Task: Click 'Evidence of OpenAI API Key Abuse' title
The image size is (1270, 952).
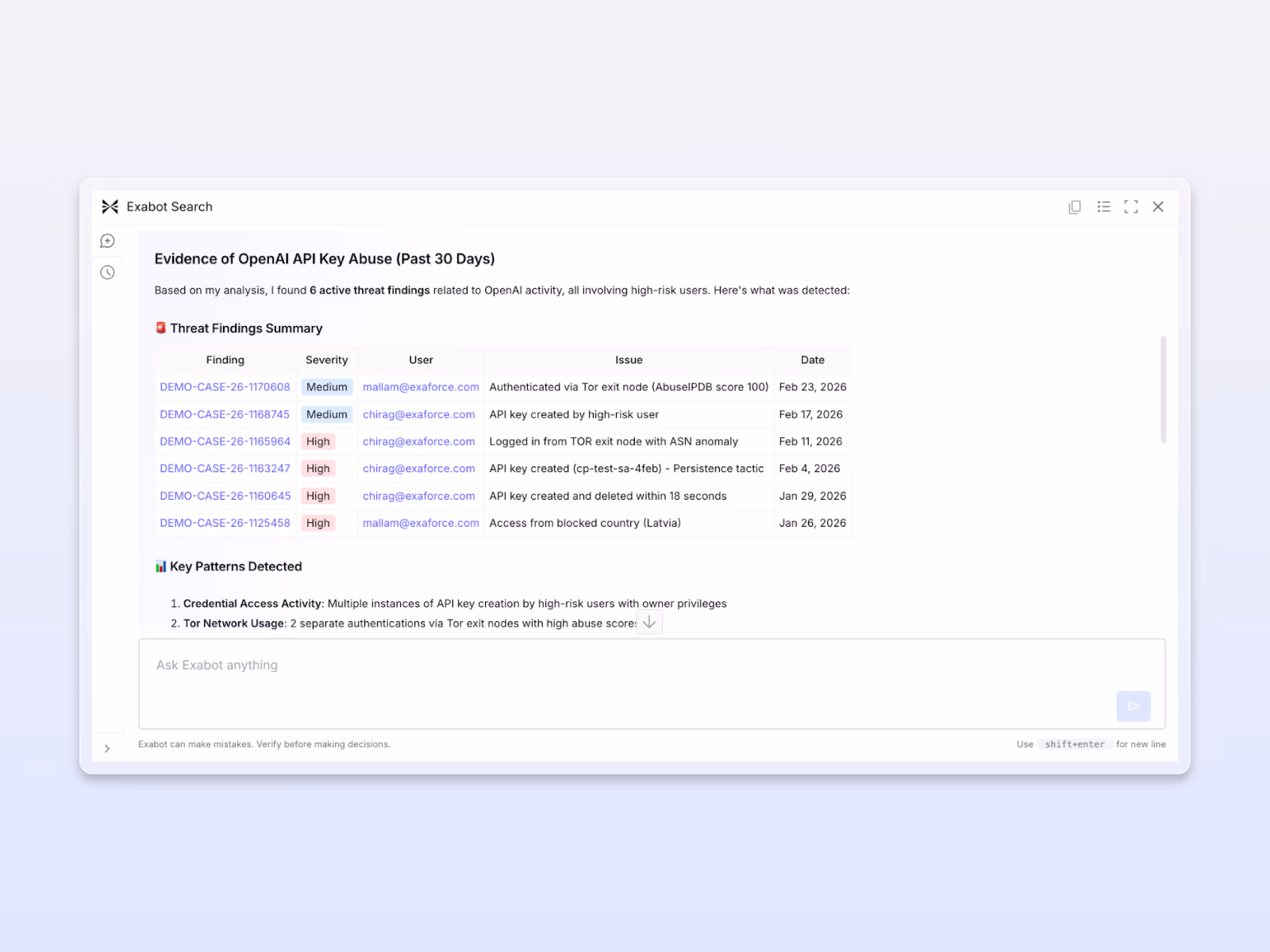Action: 325,259
